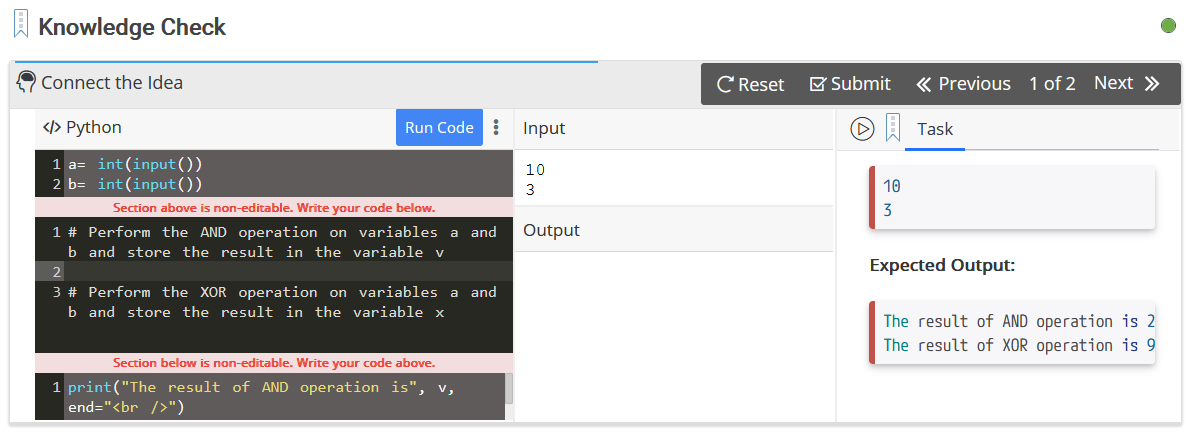Open the three-dot editor options menu

(x=497, y=127)
